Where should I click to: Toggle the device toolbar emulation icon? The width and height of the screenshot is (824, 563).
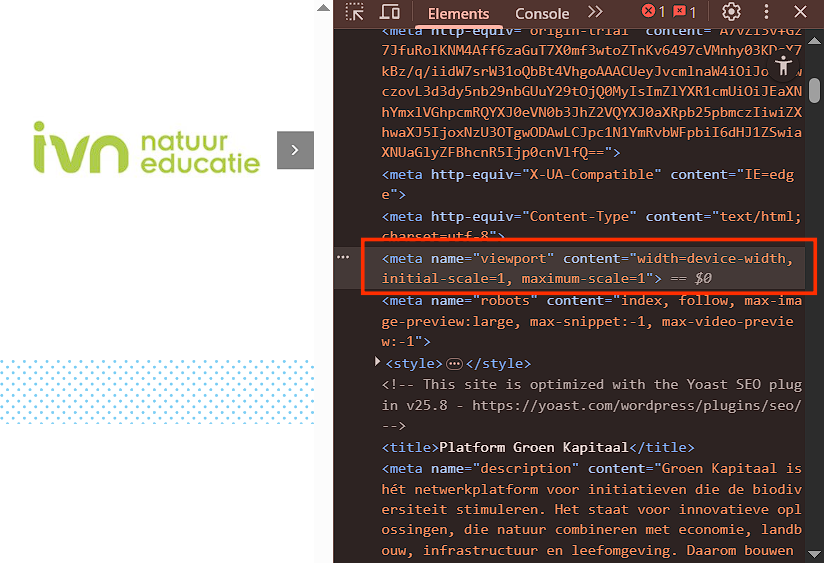pyautogui.click(x=389, y=12)
